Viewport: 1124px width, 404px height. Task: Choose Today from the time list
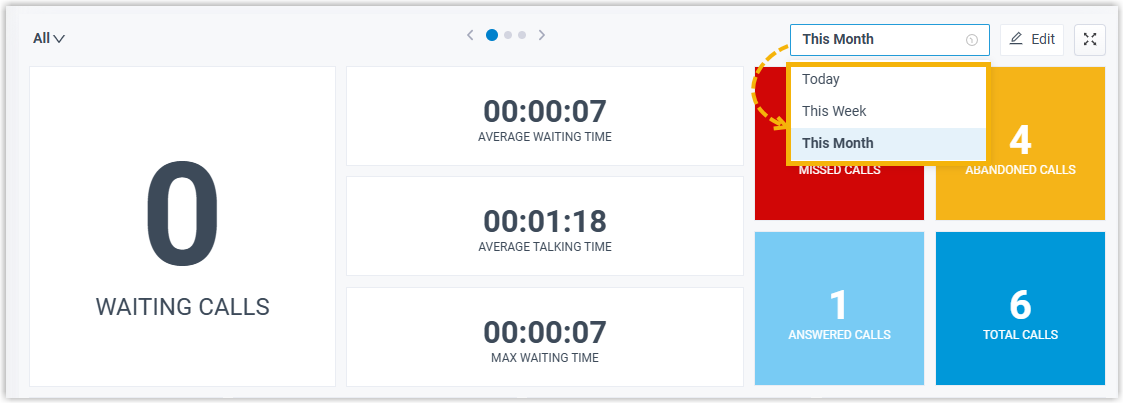pyautogui.click(x=821, y=79)
